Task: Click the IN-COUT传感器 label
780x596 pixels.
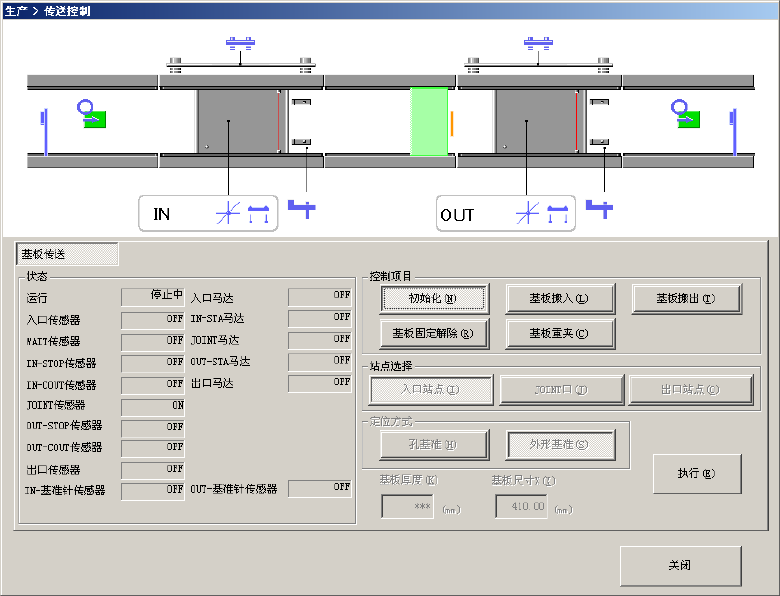Action: coord(61,385)
